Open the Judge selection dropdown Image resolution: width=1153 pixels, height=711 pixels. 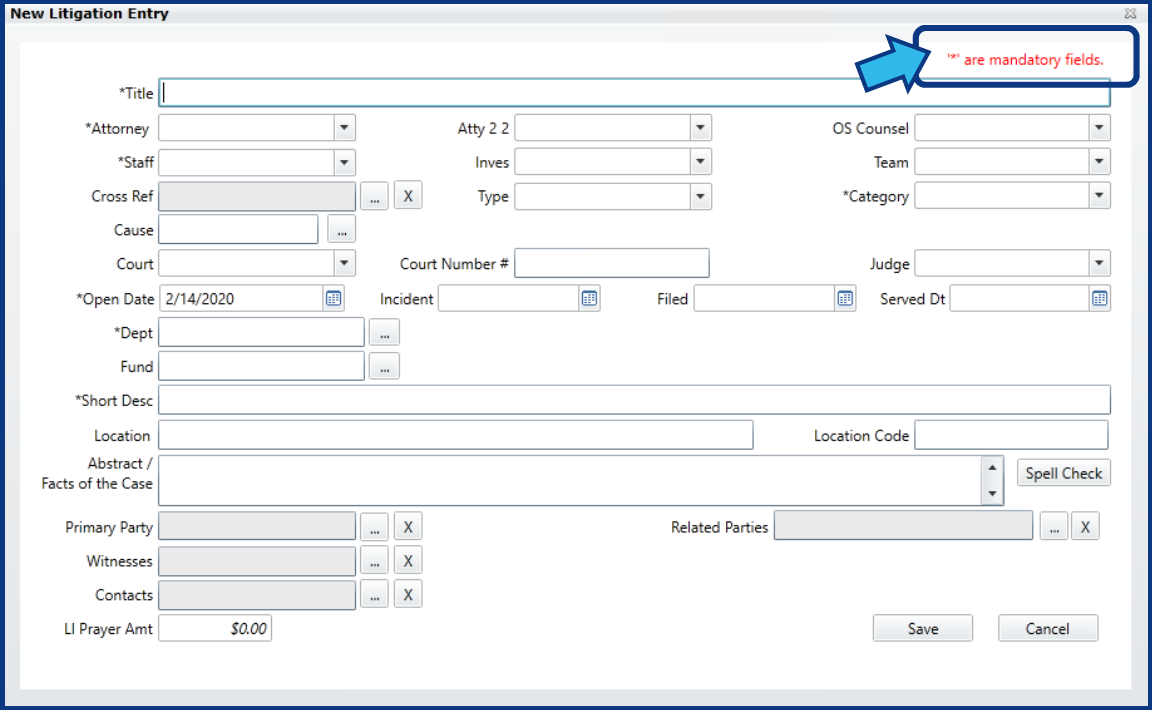click(x=1100, y=262)
